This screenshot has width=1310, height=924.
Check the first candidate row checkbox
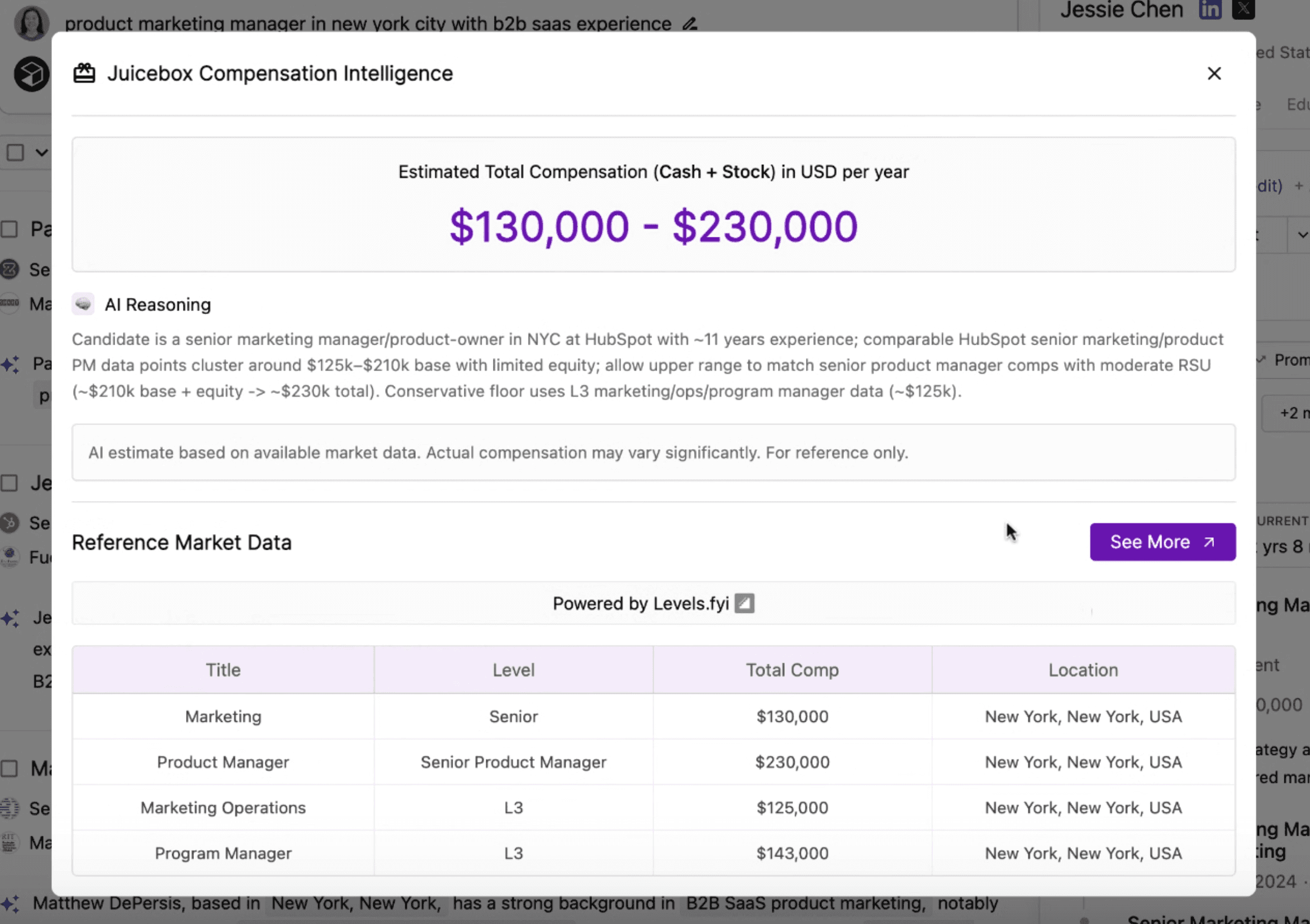coord(9,229)
